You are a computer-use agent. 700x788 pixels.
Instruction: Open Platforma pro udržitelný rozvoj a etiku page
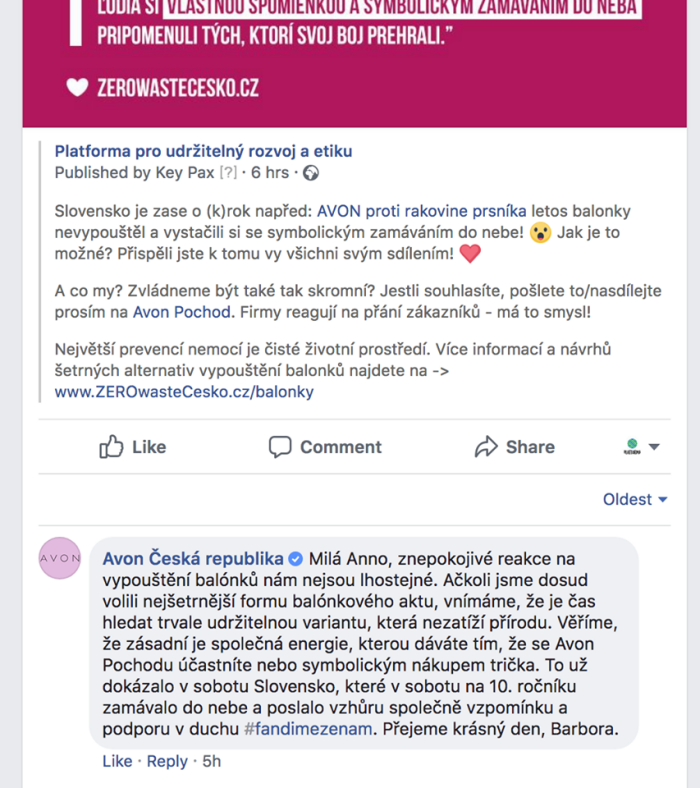(204, 151)
